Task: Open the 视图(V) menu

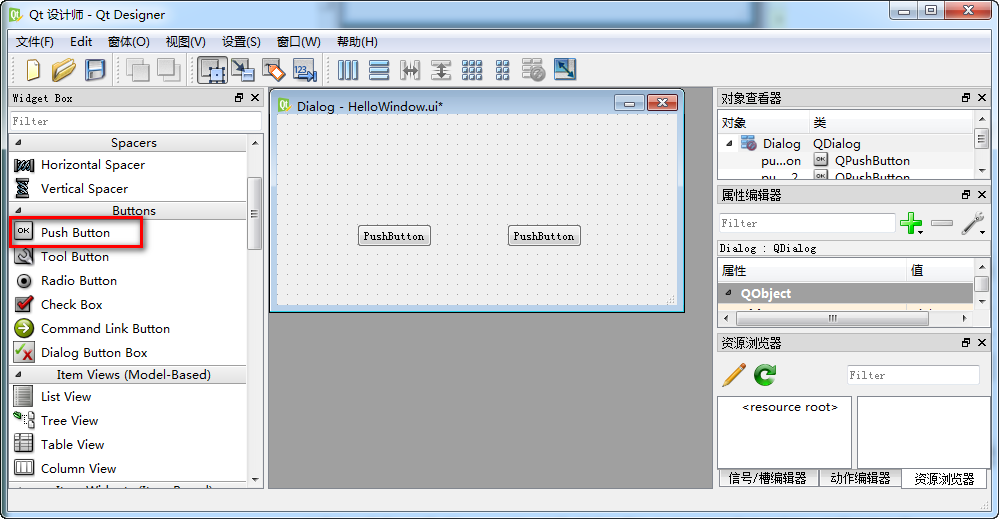Action: click(185, 42)
